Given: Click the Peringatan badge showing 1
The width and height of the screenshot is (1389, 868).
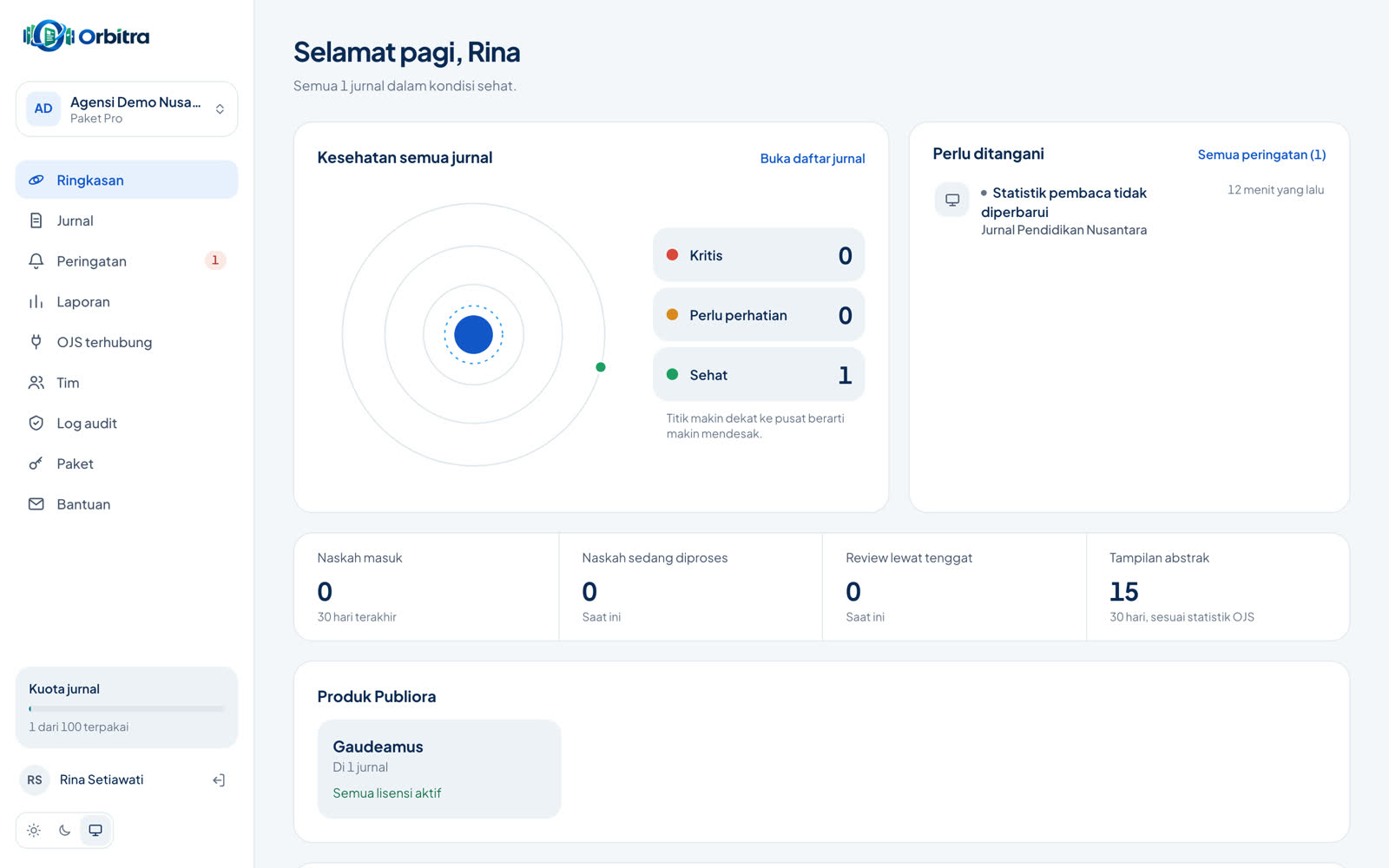Looking at the screenshot, I should 215,260.
